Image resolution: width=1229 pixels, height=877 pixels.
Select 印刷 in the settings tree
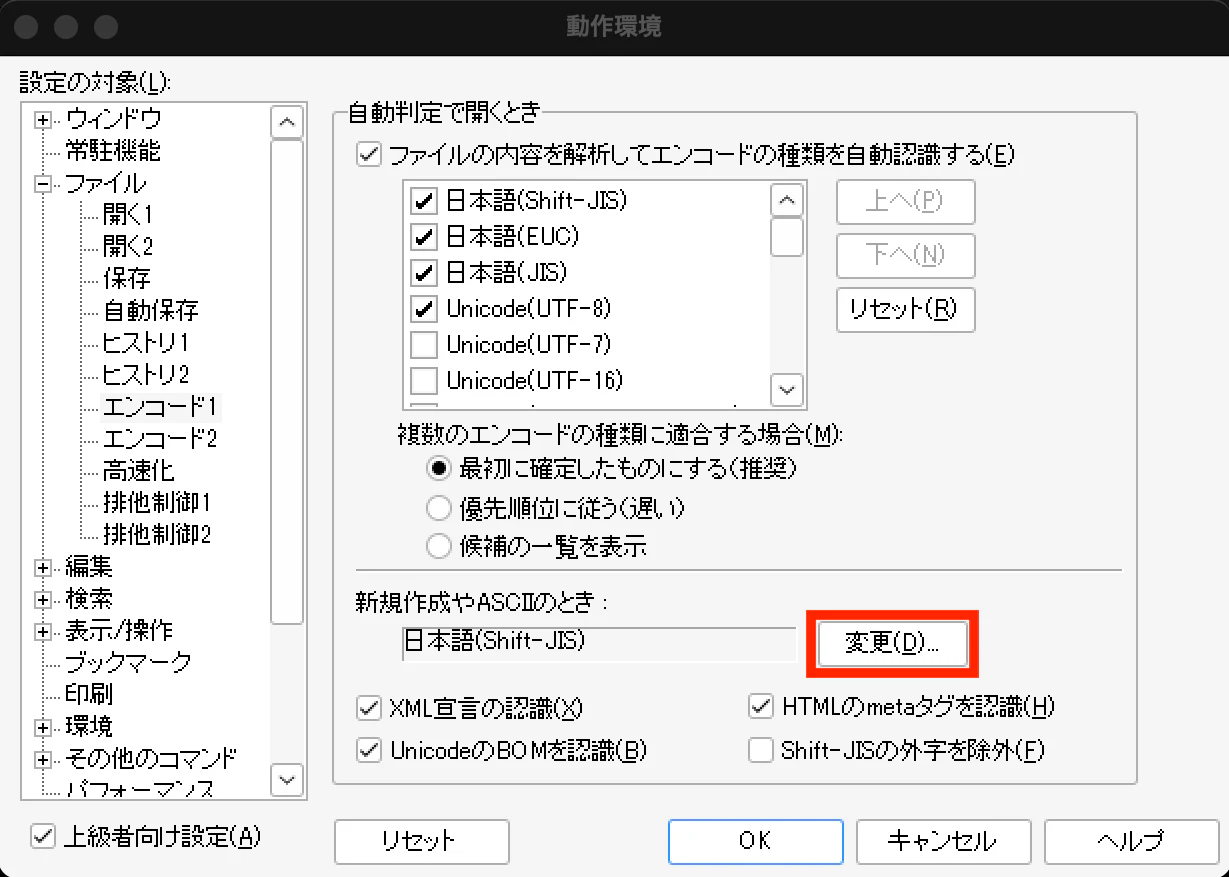tap(89, 695)
